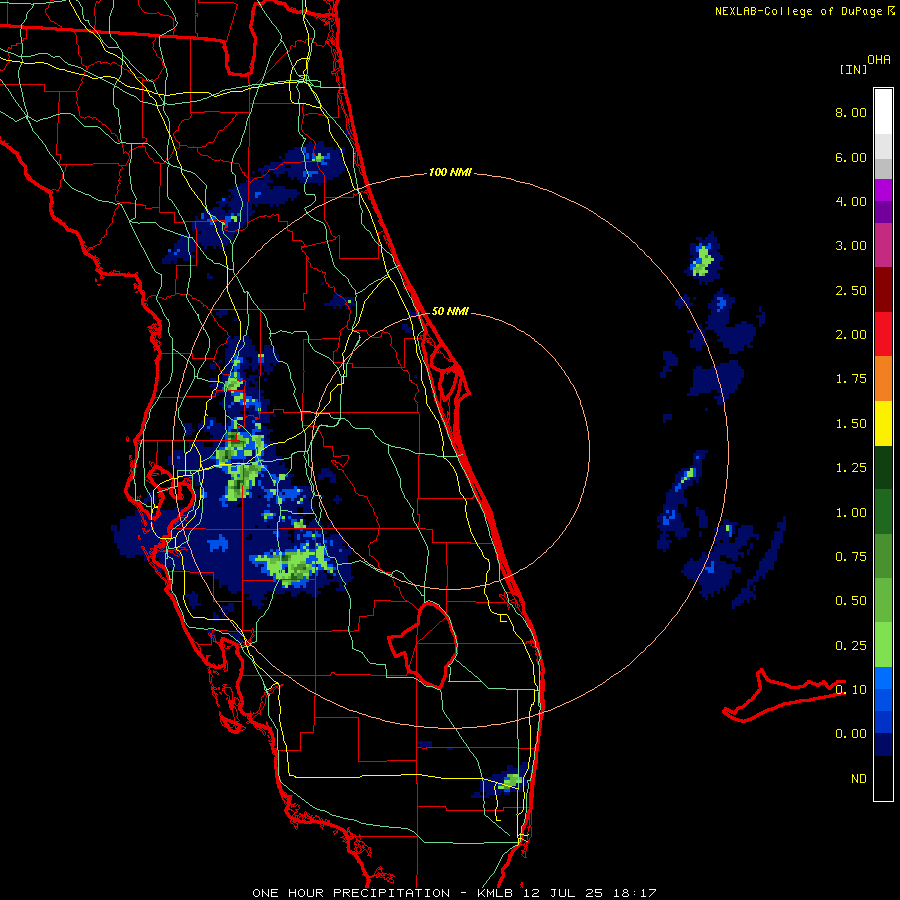This screenshot has width=900, height=900.
Task: Click the Grand Bahama island outline
Action: (783, 695)
